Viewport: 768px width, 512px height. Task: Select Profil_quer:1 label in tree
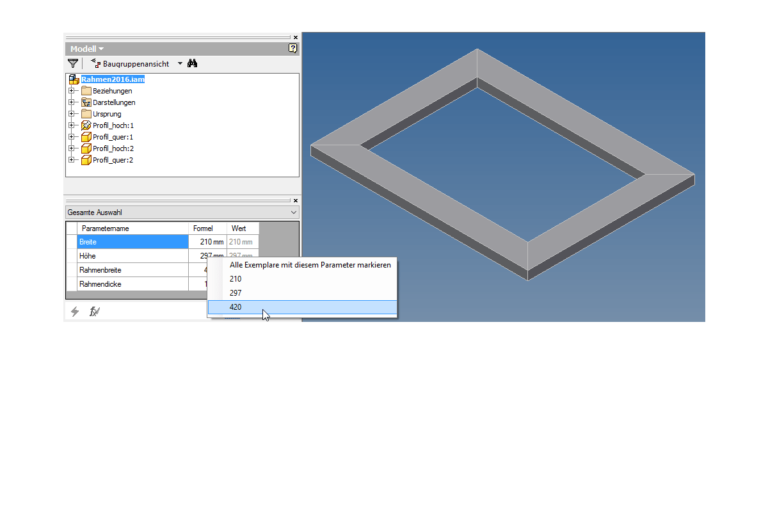[x=113, y=137]
